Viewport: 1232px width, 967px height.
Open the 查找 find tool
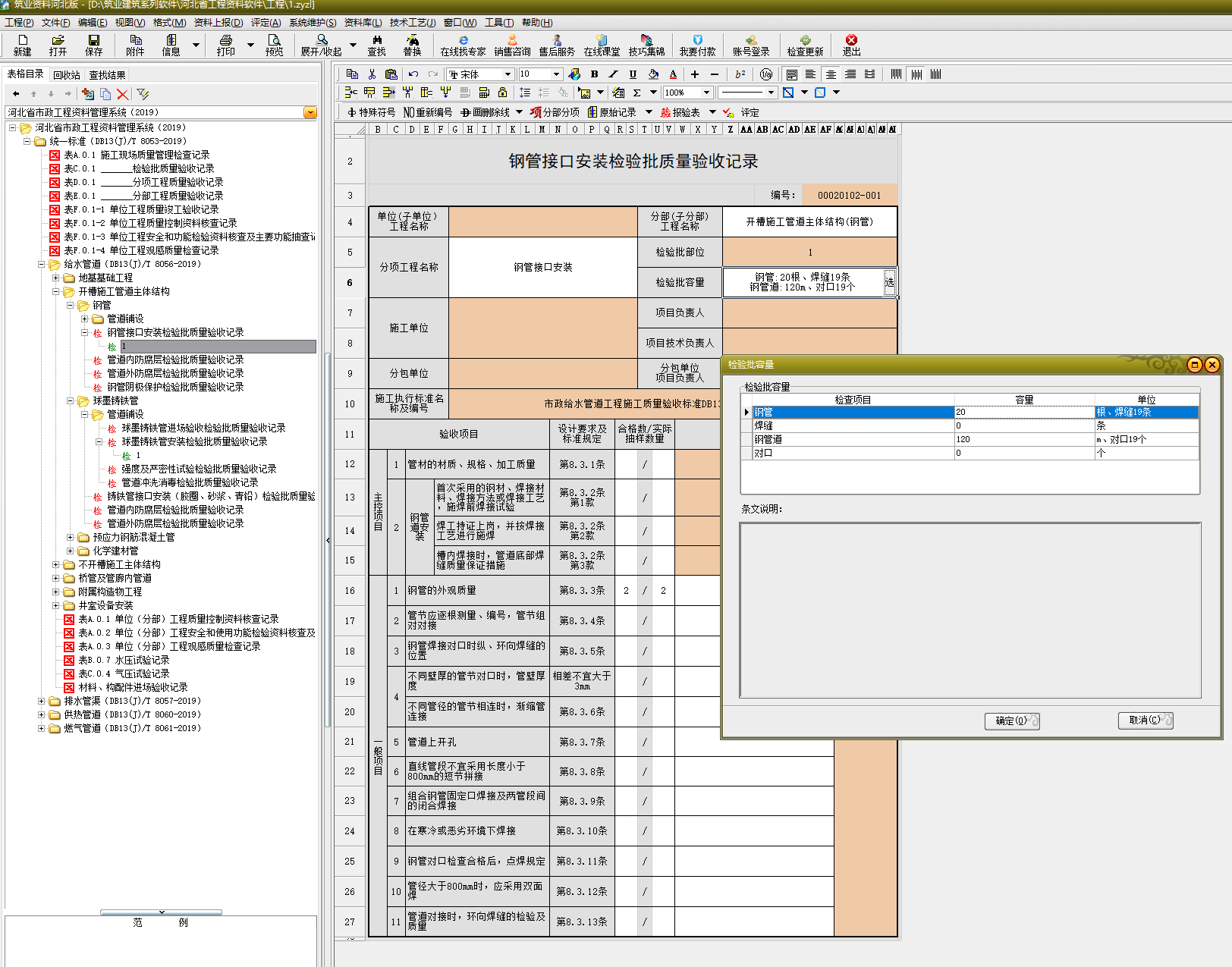[377, 45]
